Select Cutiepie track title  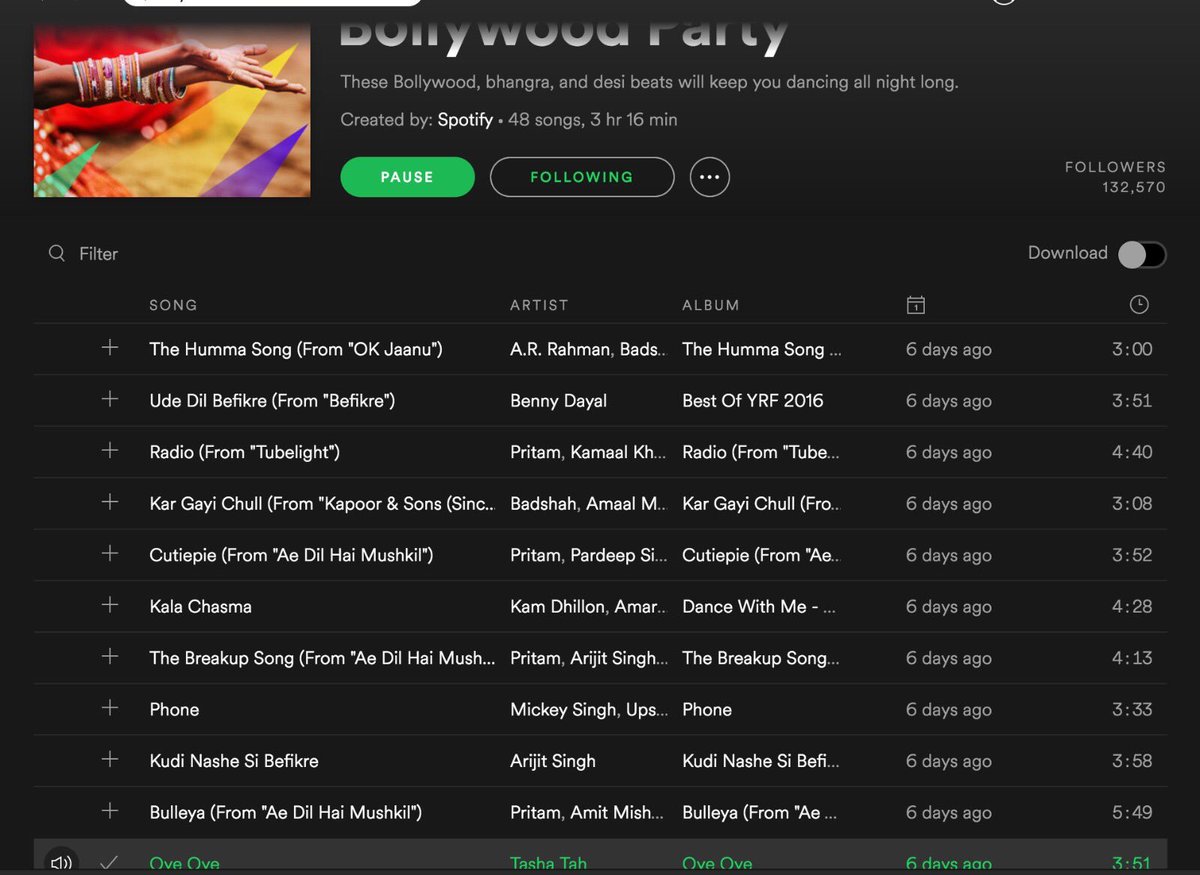pos(291,555)
